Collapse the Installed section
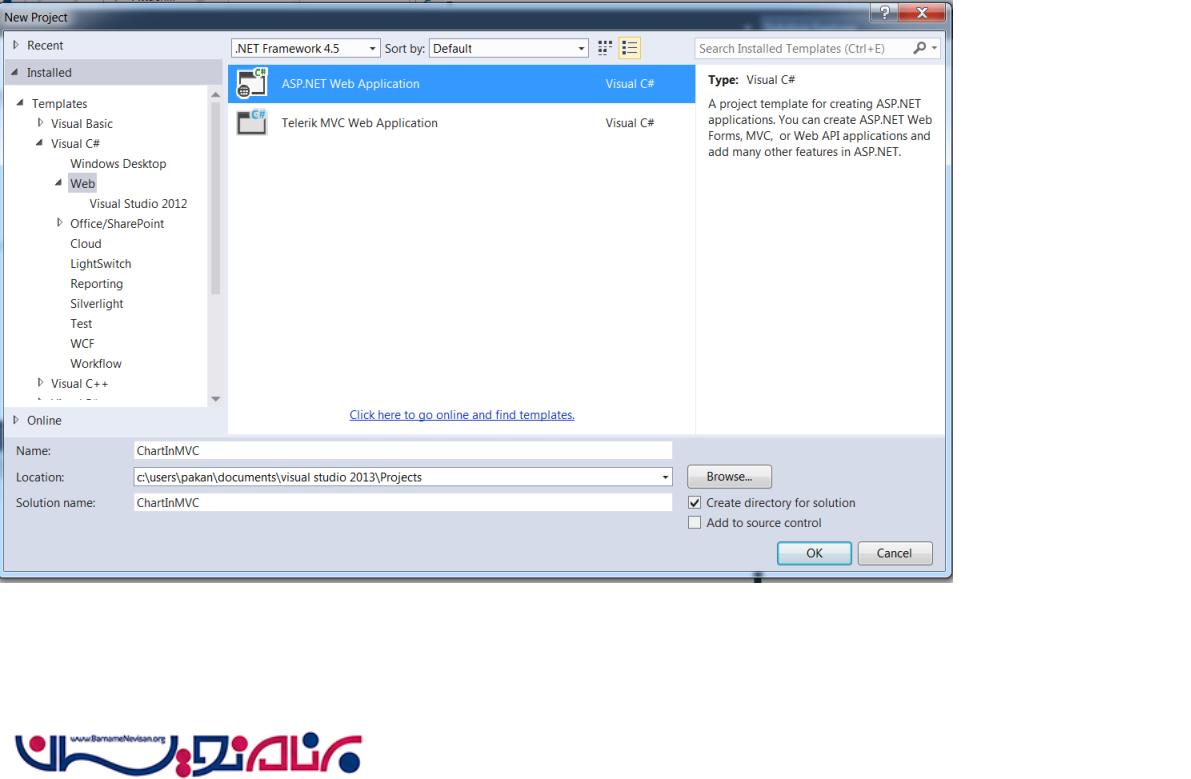Viewport: 1191px width, 779px height. pos(14,72)
